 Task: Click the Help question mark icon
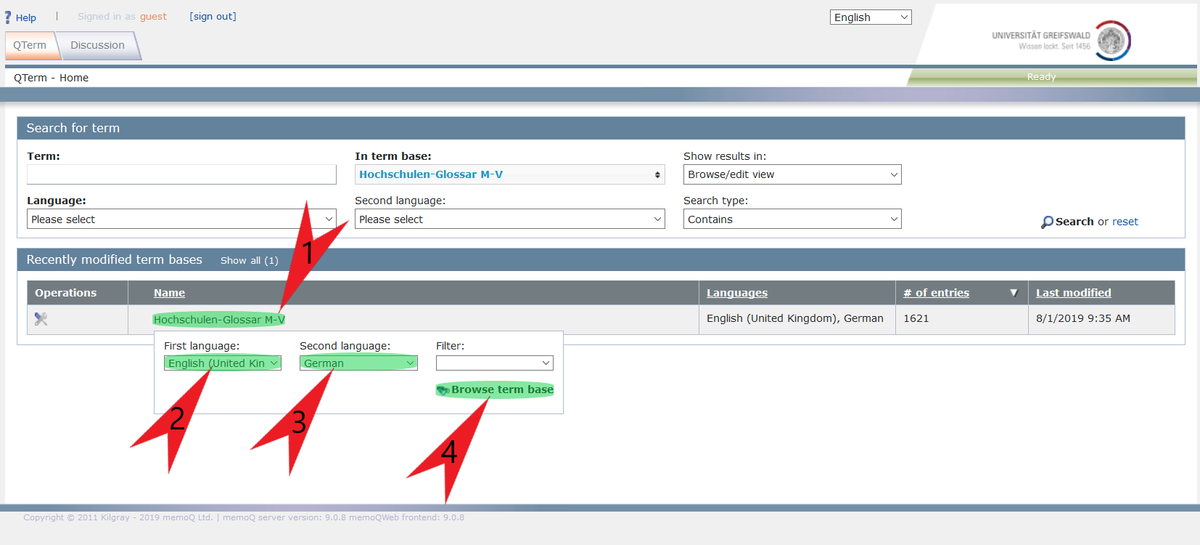point(9,17)
